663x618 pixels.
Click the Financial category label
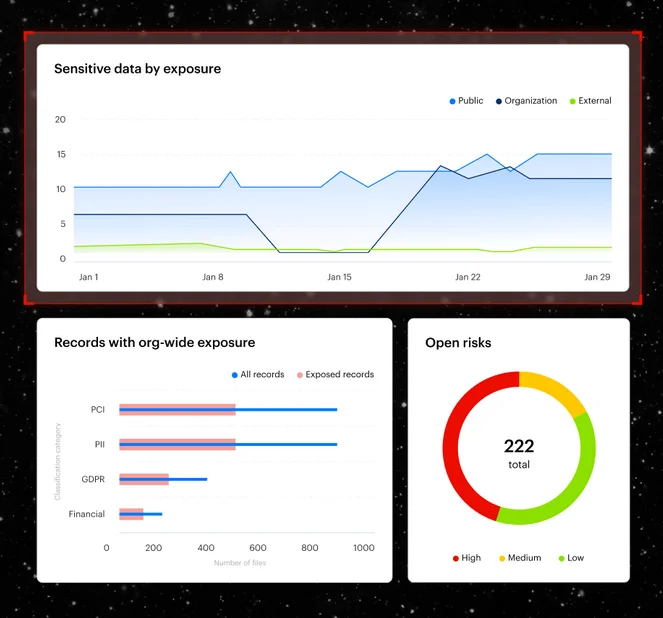(x=86, y=514)
